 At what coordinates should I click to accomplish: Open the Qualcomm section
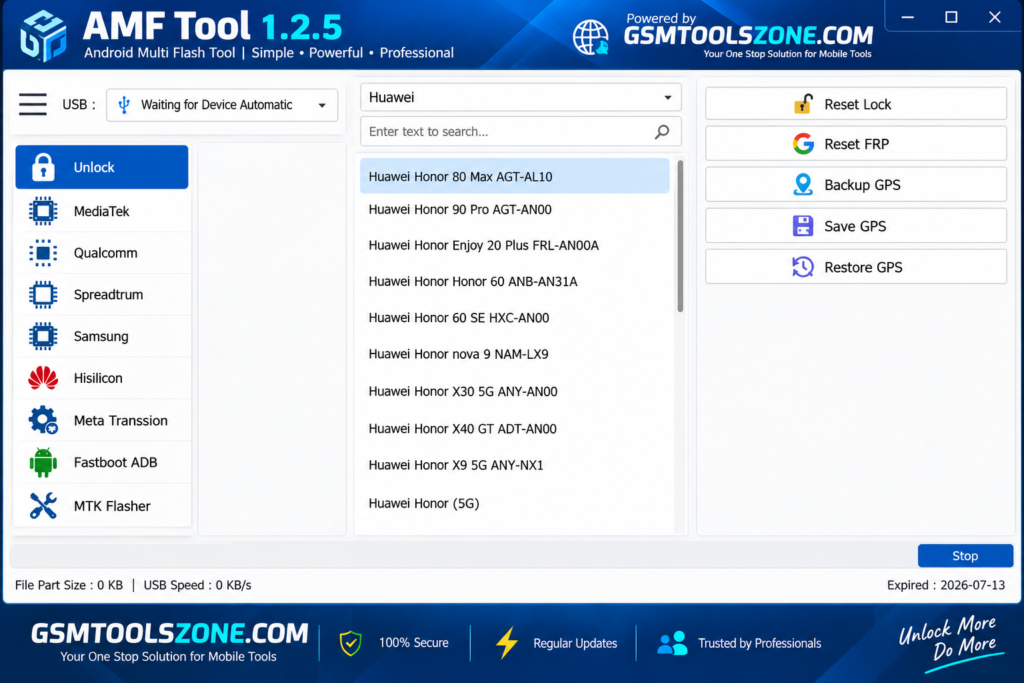(103, 253)
